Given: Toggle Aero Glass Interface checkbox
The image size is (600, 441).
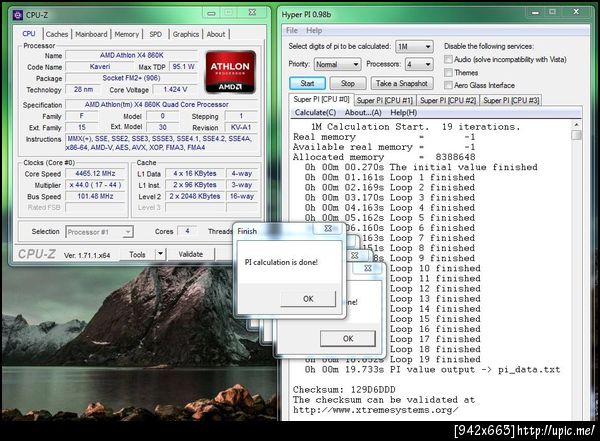Looking at the screenshot, I should (448, 85).
